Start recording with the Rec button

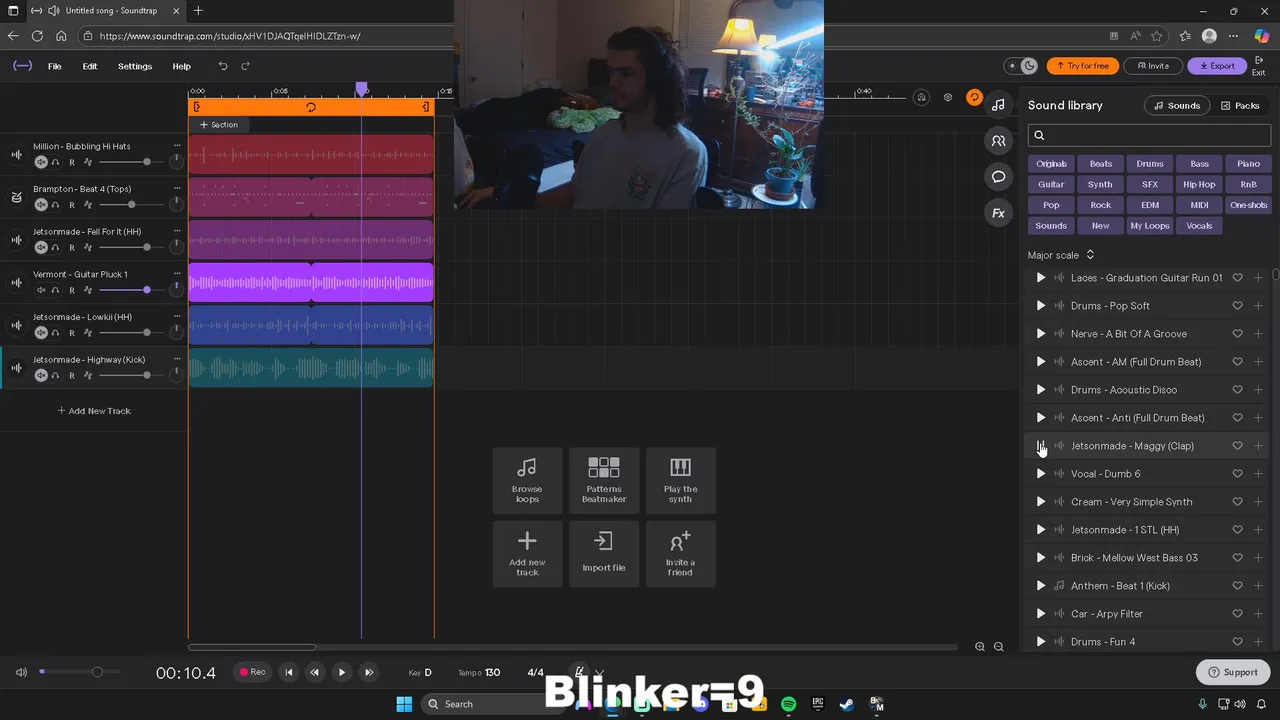click(253, 672)
